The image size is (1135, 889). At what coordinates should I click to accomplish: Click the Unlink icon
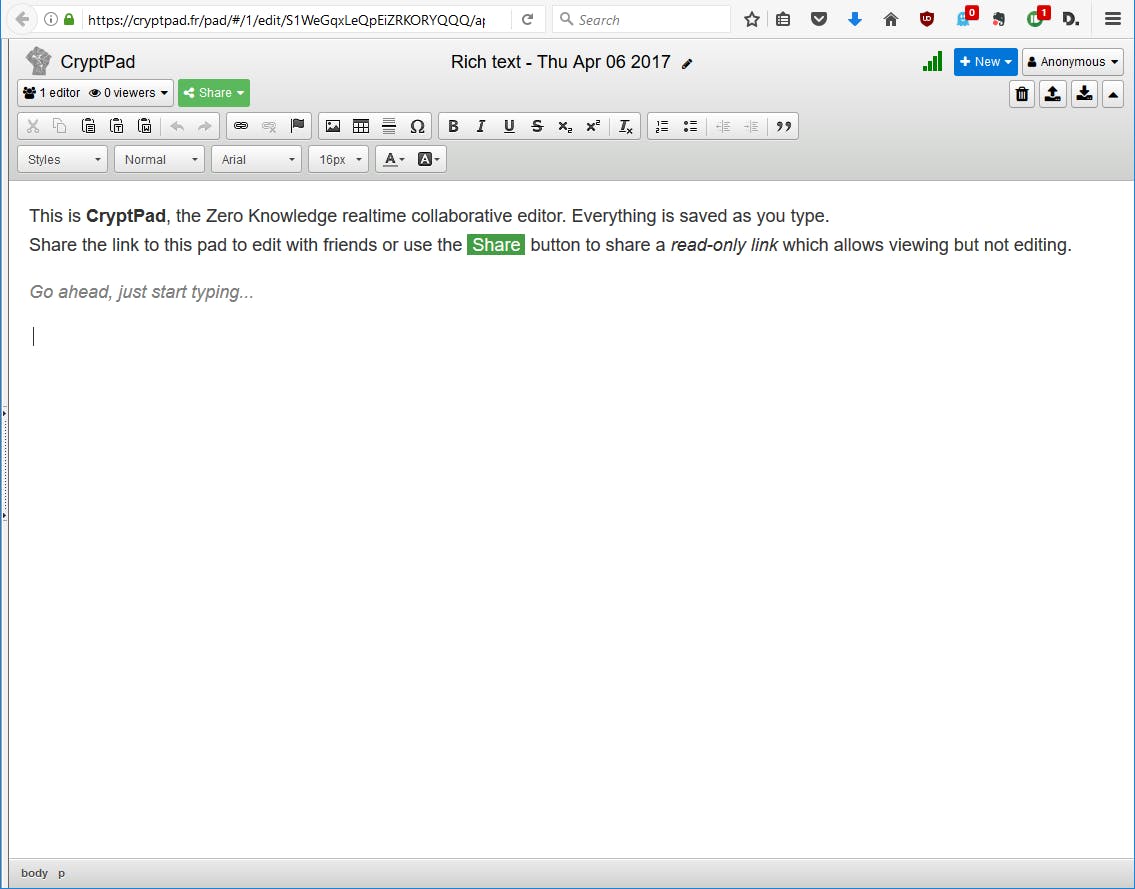[269, 126]
